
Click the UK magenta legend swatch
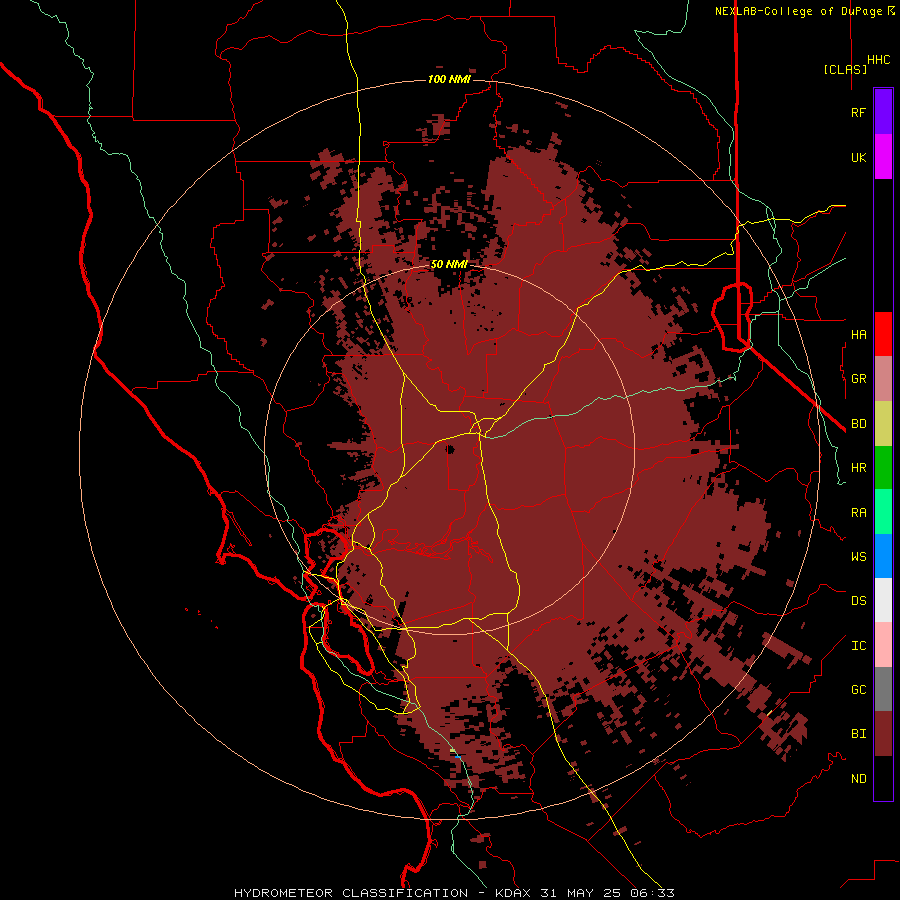[883, 156]
